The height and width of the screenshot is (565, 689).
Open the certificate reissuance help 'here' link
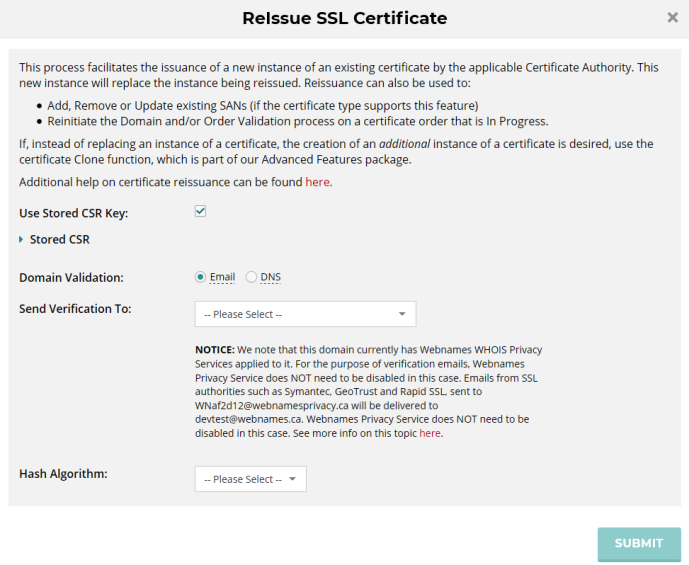[x=318, y=182]
